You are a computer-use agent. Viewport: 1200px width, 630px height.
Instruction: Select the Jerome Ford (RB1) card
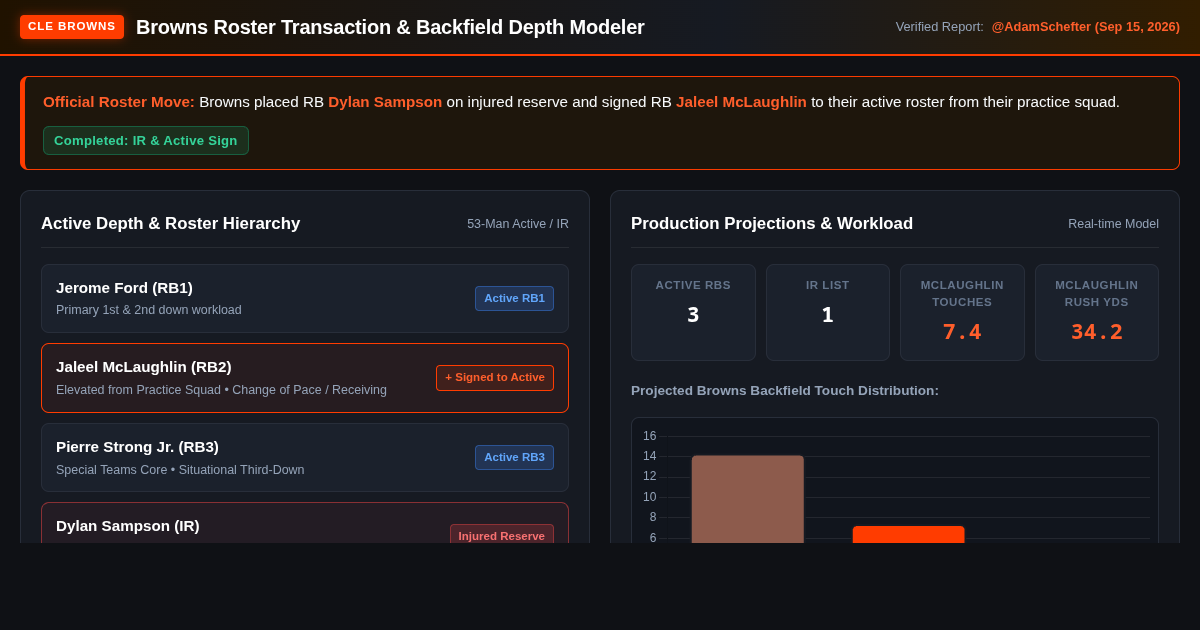pos(305,298)
